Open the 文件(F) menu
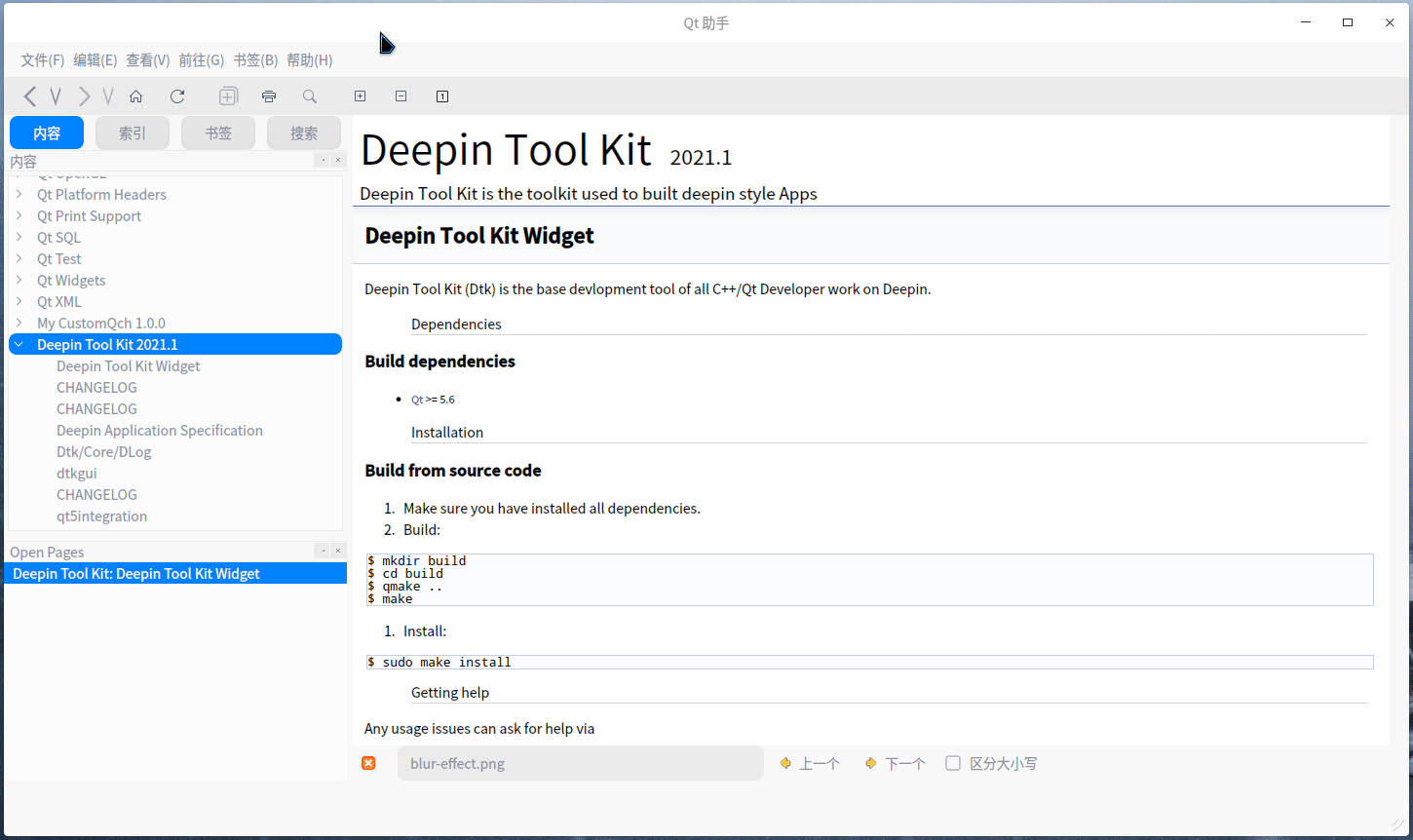Viewport: 1413px width, 840px height. (x=43, y=60)
